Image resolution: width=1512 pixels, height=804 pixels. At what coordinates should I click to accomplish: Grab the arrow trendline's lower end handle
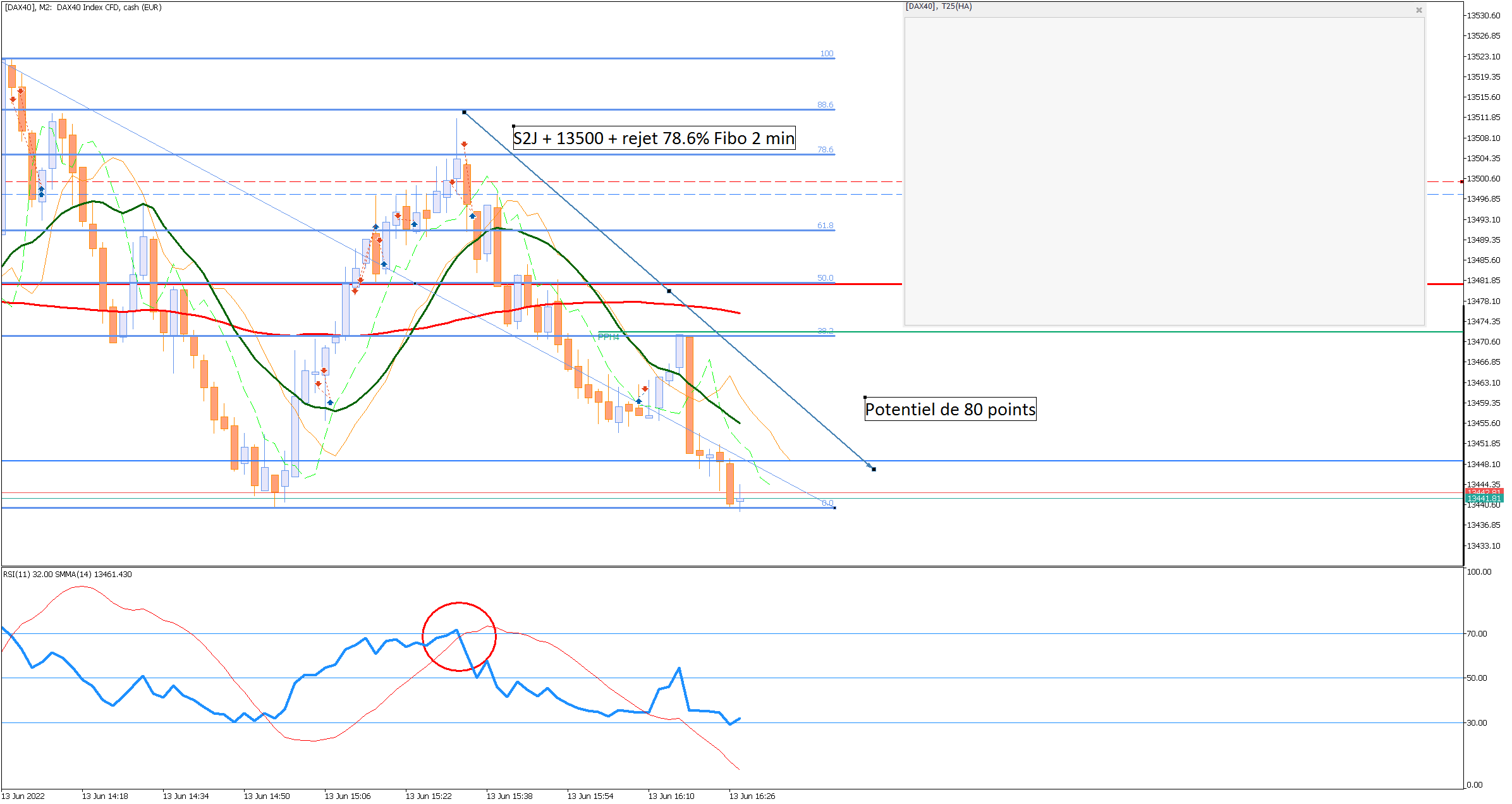(874, 469)
